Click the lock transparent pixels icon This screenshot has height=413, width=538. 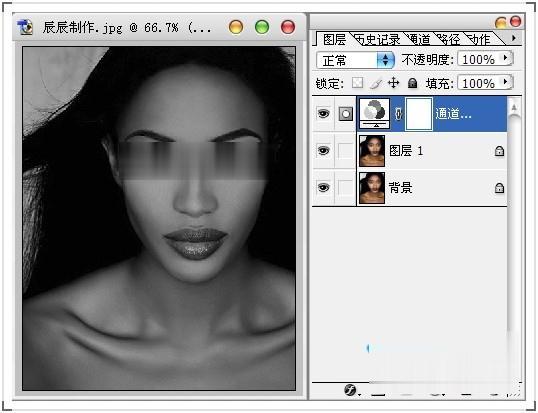[358, 83]
